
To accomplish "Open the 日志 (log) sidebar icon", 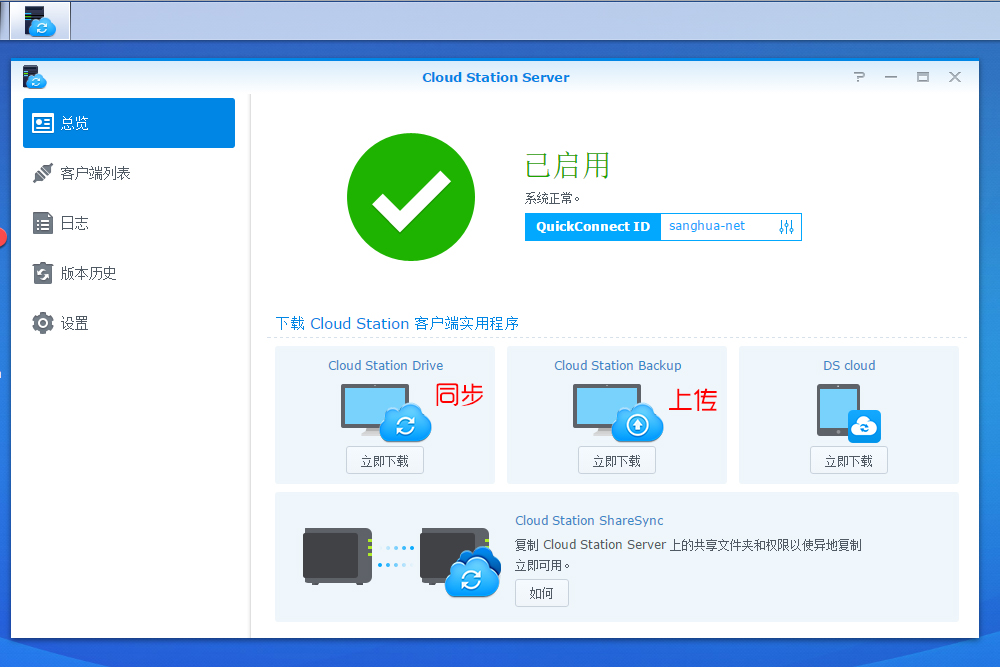I will tap(43, 222).
